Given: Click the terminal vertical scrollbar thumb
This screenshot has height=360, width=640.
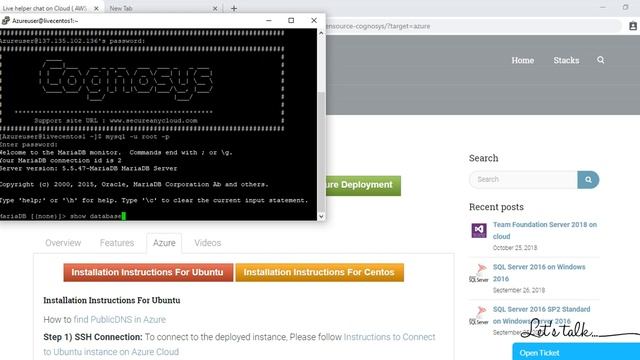Looking at the screenshot, I should 321,151.
